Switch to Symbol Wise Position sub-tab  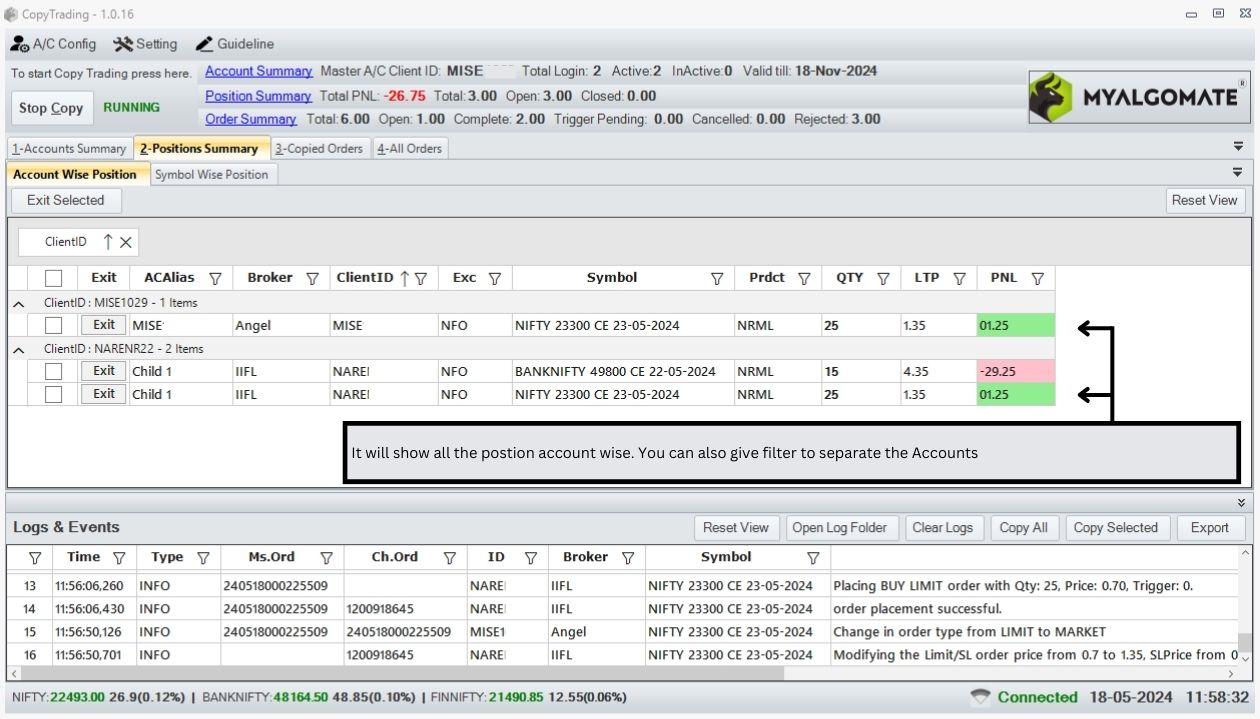coord(212,175)
